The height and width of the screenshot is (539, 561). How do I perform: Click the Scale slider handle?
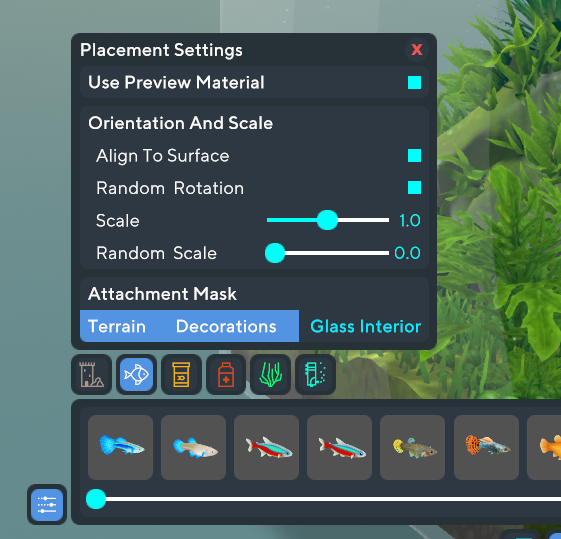327,220
